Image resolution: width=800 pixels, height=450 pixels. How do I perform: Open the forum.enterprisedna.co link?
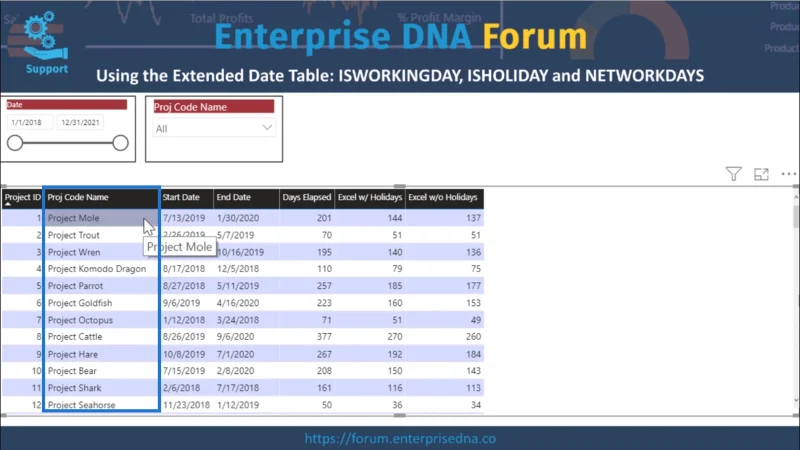tap(400, 438)
